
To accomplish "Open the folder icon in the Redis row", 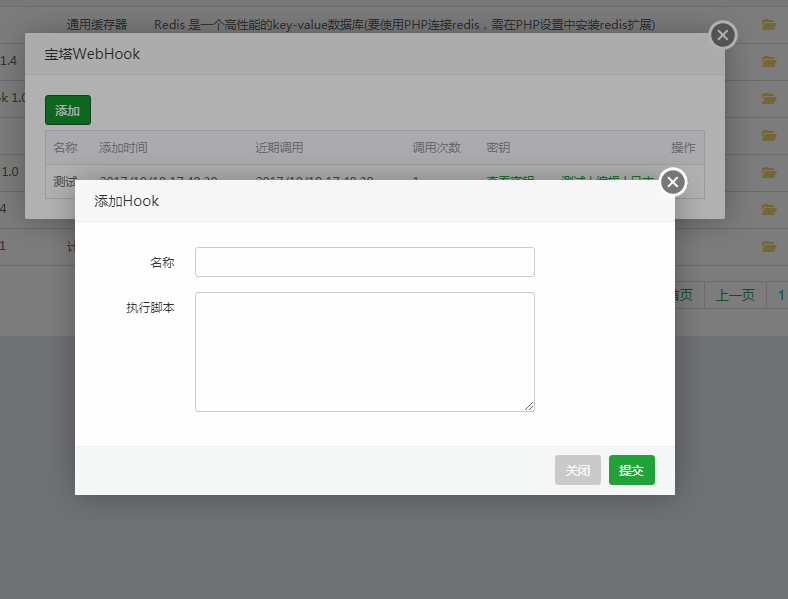I will 769,25.
